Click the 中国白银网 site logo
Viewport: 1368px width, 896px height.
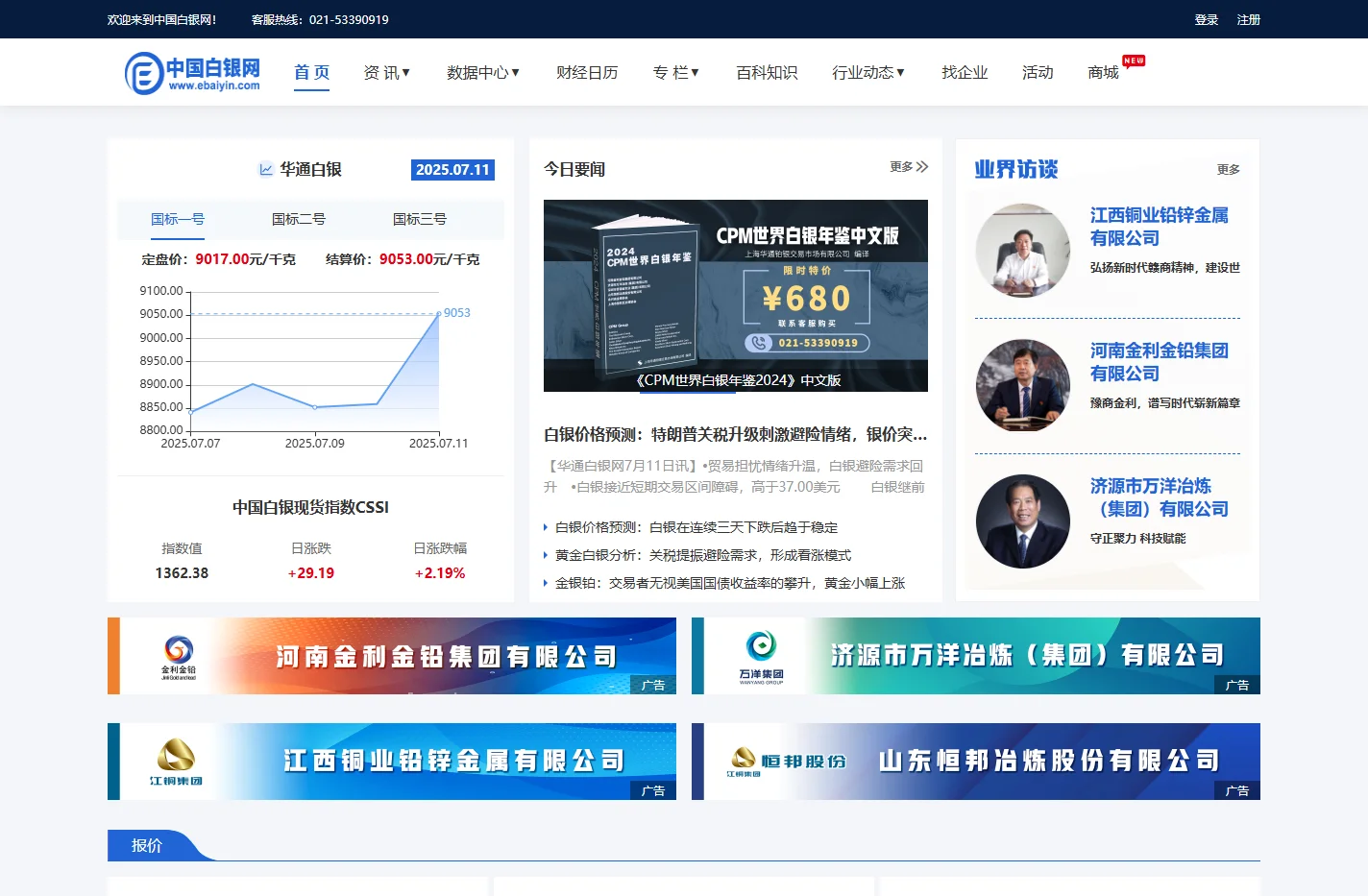(193, 73)
